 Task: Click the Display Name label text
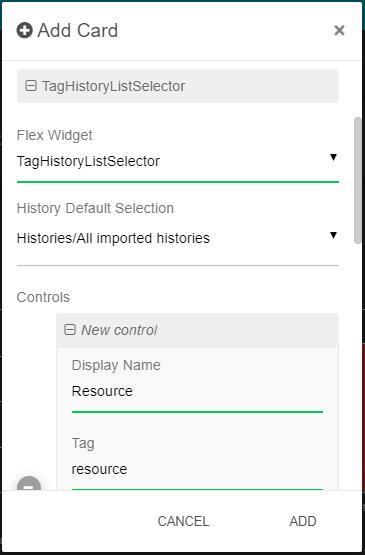click(116, 365)
